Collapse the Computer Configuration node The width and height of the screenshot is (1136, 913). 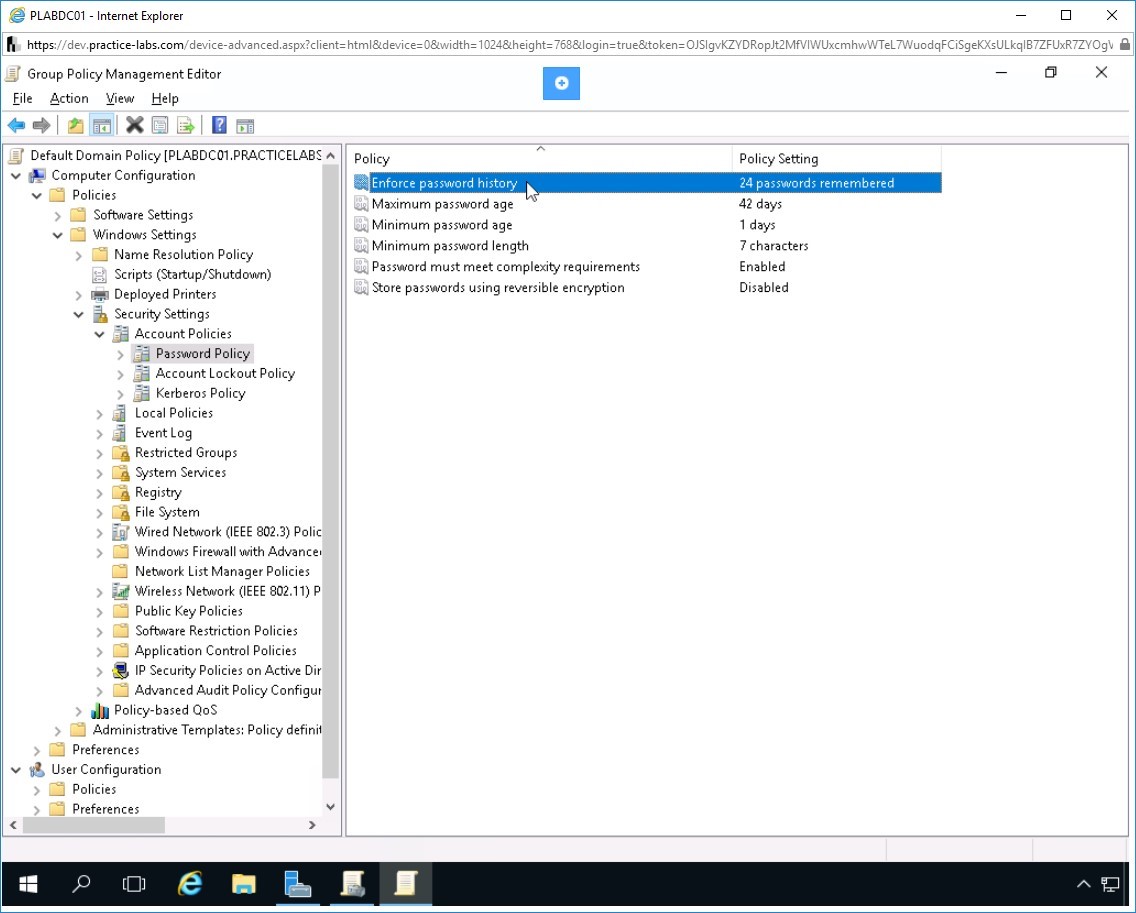16,176
